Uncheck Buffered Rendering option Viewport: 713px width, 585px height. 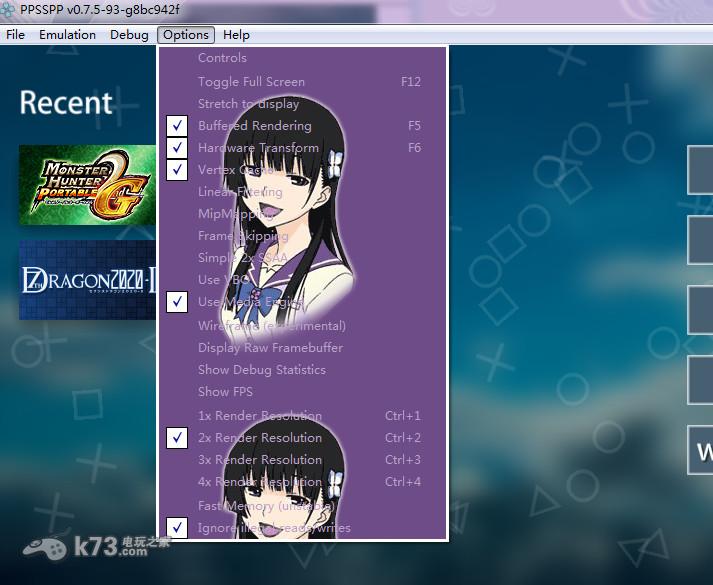pos(254,126)
